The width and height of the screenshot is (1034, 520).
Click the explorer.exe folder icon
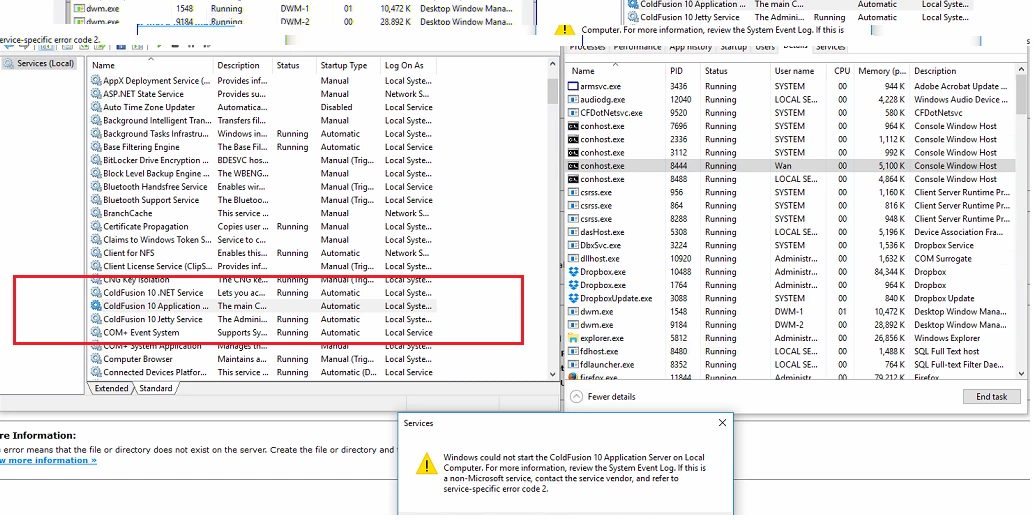pos(573,338)
